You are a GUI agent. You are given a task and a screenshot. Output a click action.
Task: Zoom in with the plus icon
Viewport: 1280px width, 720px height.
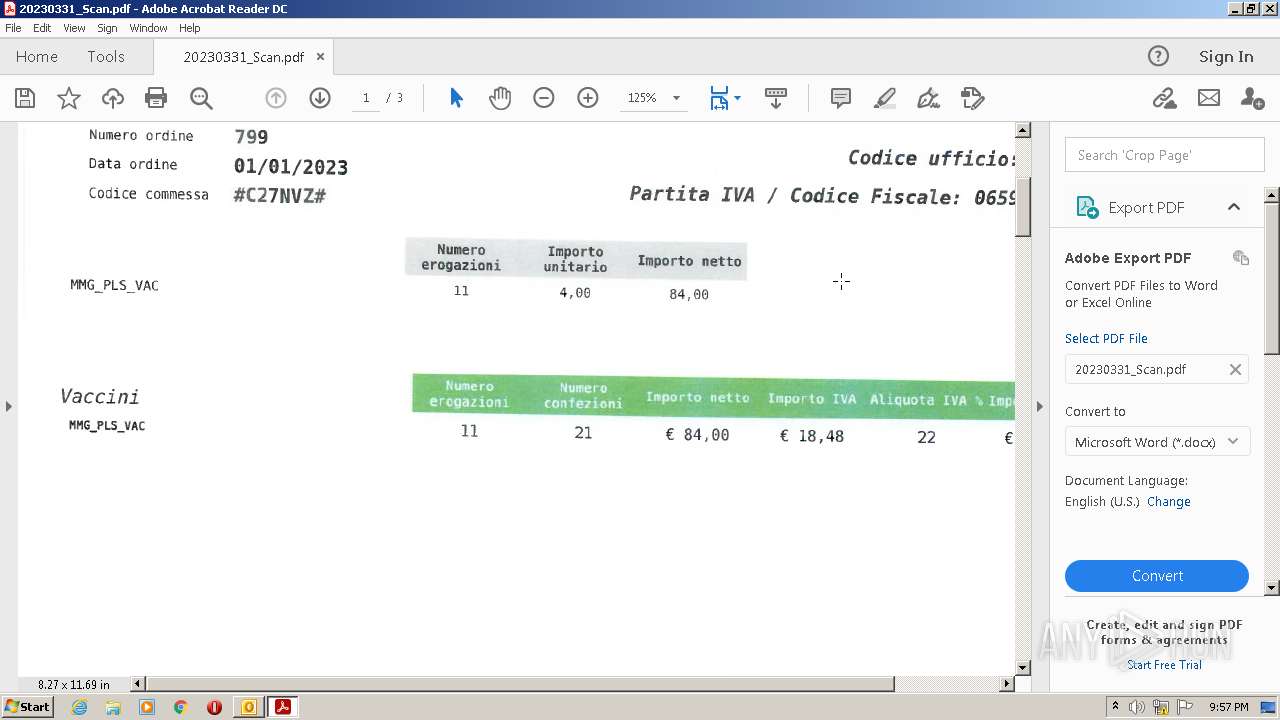(x=588, y=98)
